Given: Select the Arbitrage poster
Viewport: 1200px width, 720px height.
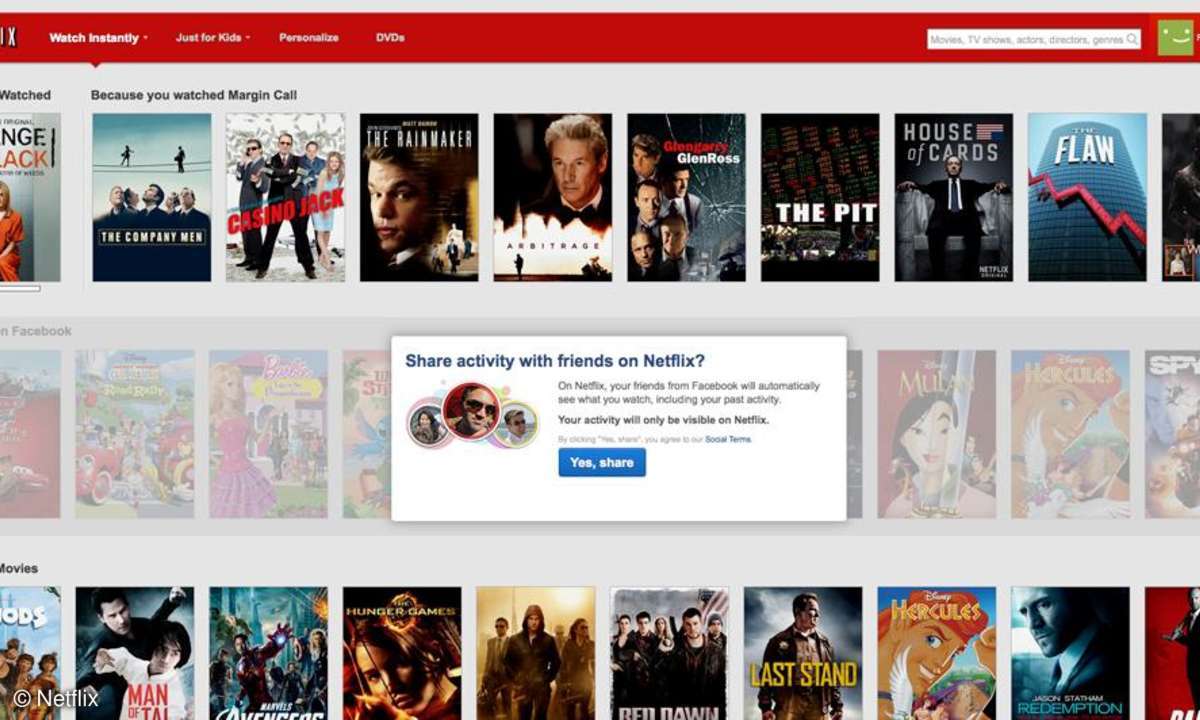Looking at the screenshot, I should pos(553,197).
